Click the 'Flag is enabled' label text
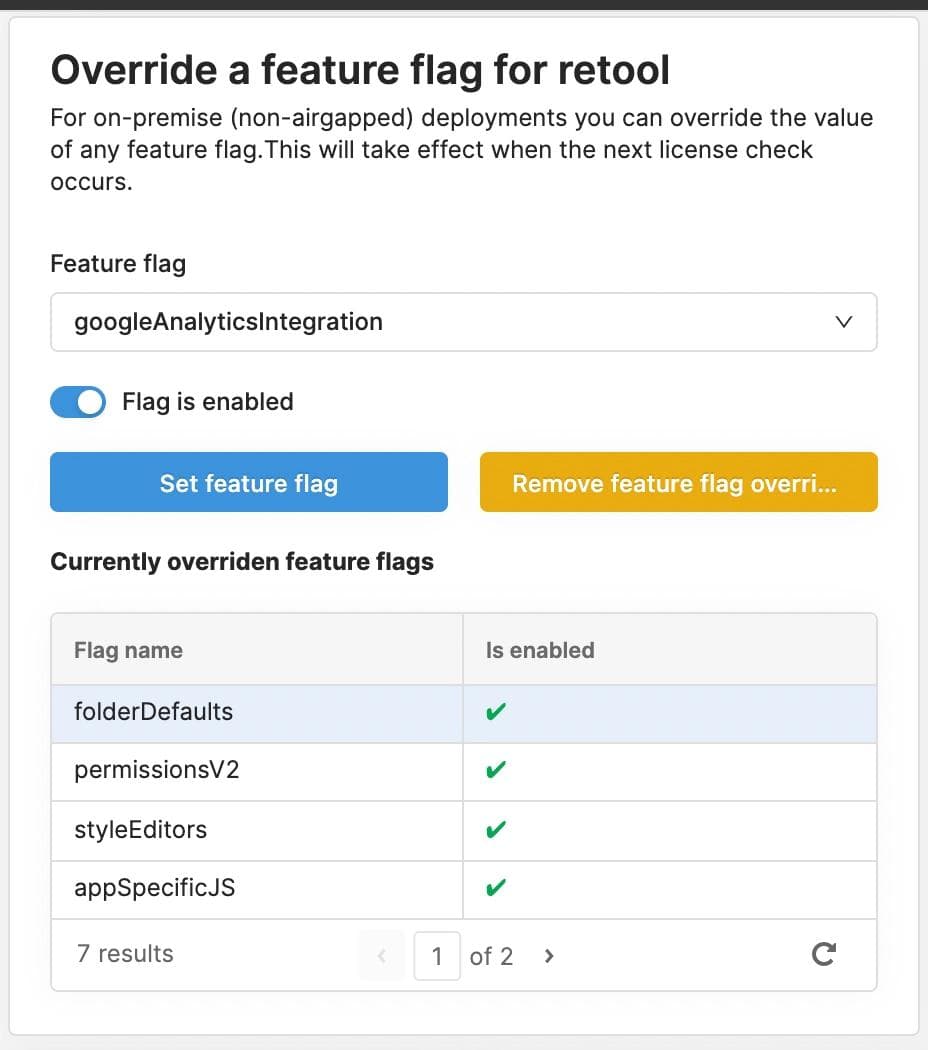The height and width of the screenshot is (1050, 928). 208,402
